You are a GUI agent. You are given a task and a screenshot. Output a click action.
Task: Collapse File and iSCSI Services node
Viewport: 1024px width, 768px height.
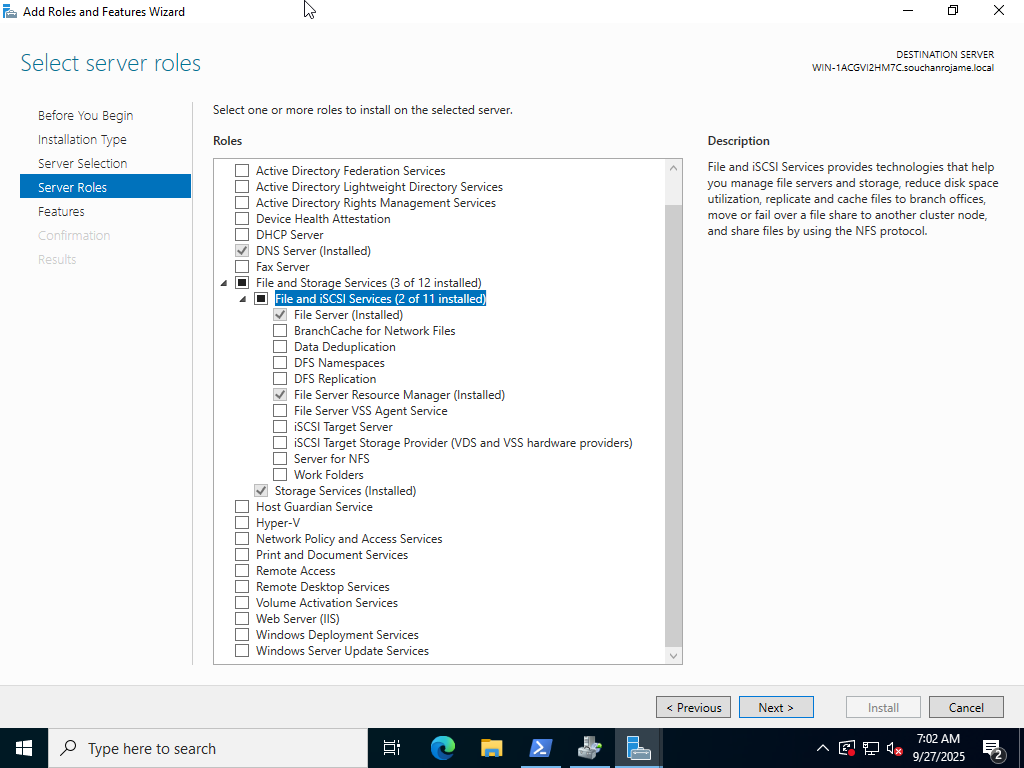(242, 298)
